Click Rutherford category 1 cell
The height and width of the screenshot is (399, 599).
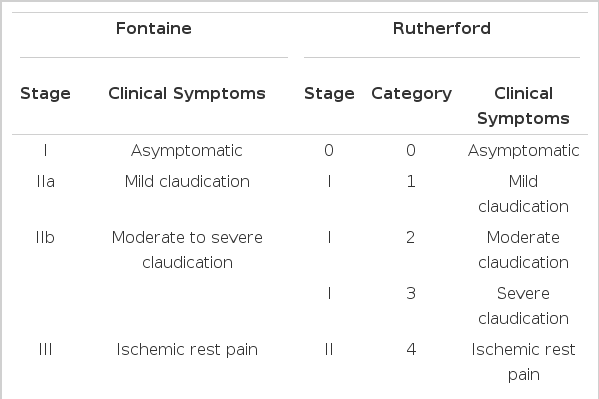click(411, 182)
